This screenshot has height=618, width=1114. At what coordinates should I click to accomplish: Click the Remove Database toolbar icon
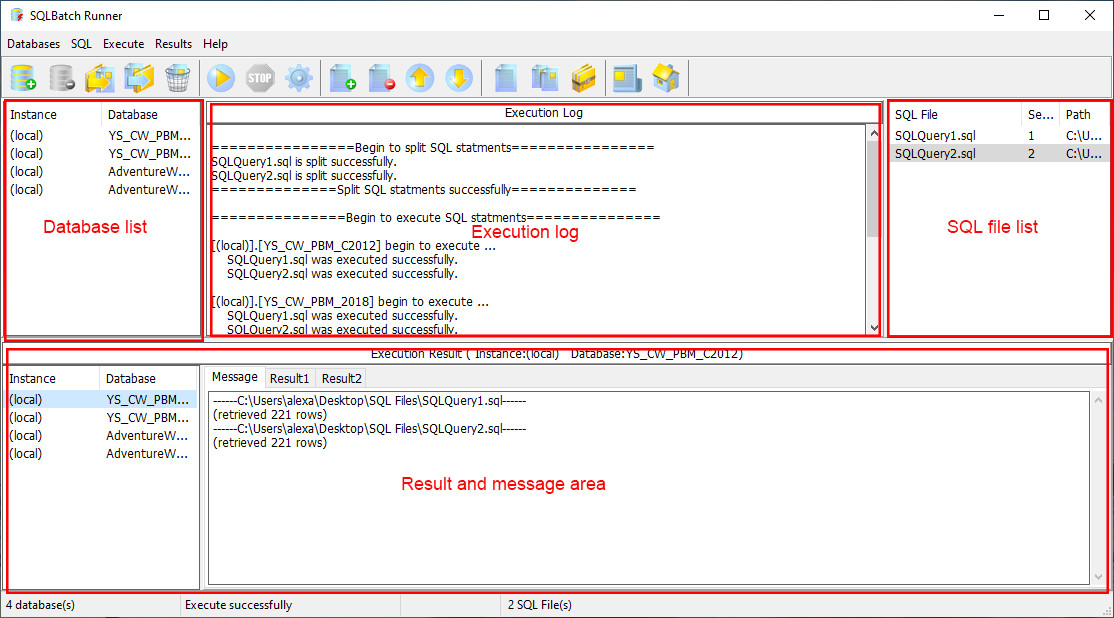tap(62, 77)
